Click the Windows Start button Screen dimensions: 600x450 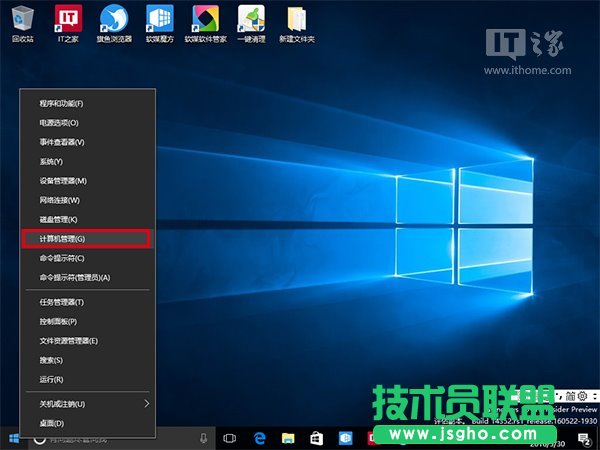point(14,439)
